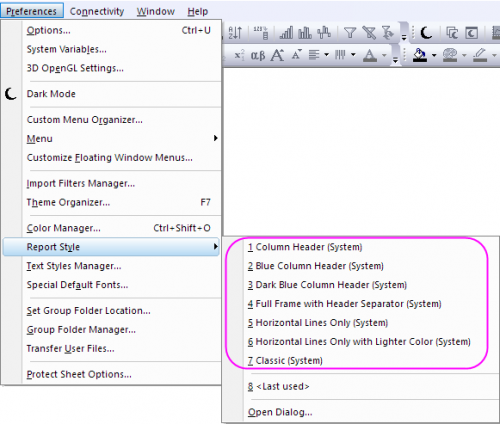Toggle Dark Mode via toolbar moon icon

[x=426, y=33]
